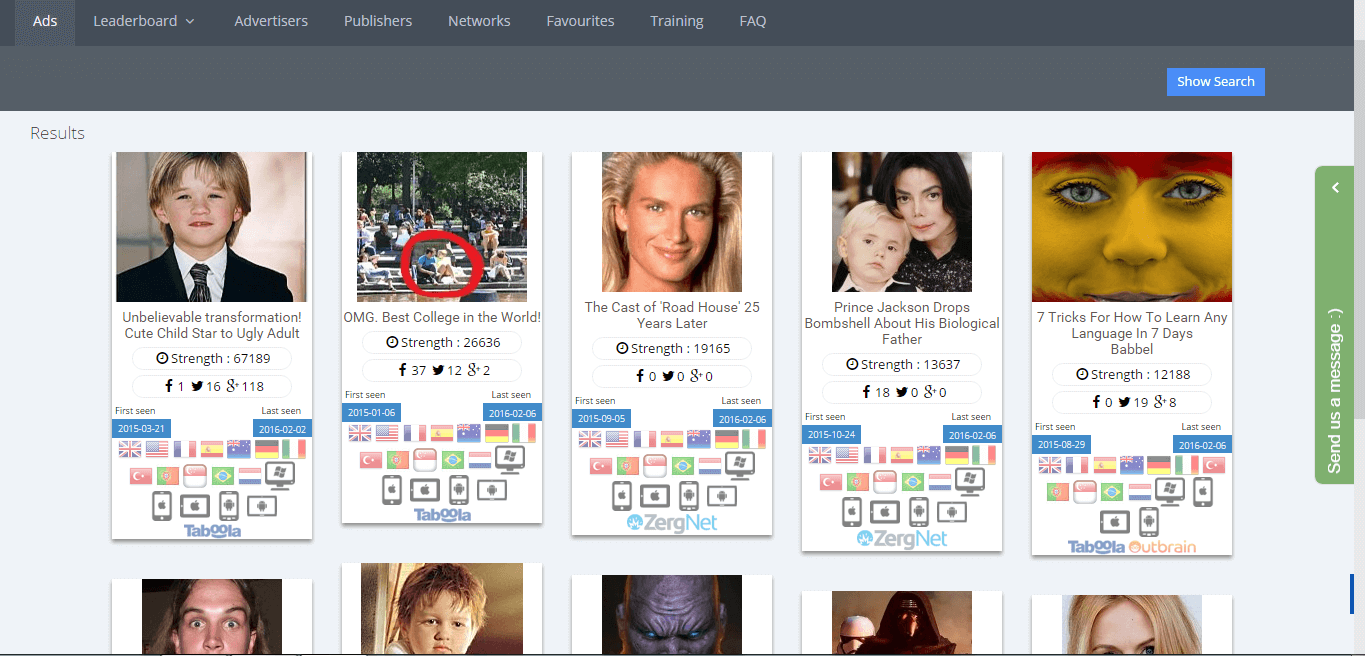The width and height of the screenshot is (1365, 656).
Task: Click Android tablet icon on Road House ad
Action: (x=721, y=496)
